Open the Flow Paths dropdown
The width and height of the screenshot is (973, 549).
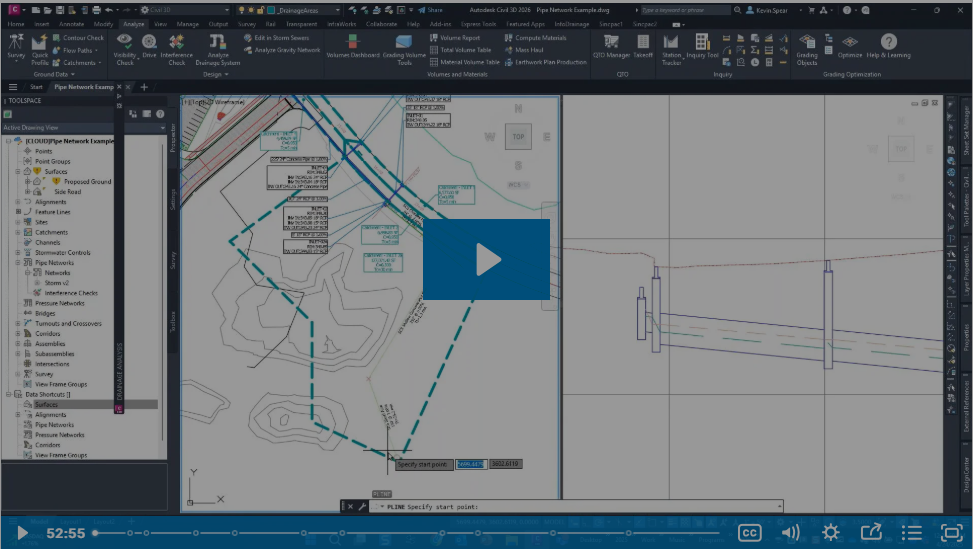(76, 50)
